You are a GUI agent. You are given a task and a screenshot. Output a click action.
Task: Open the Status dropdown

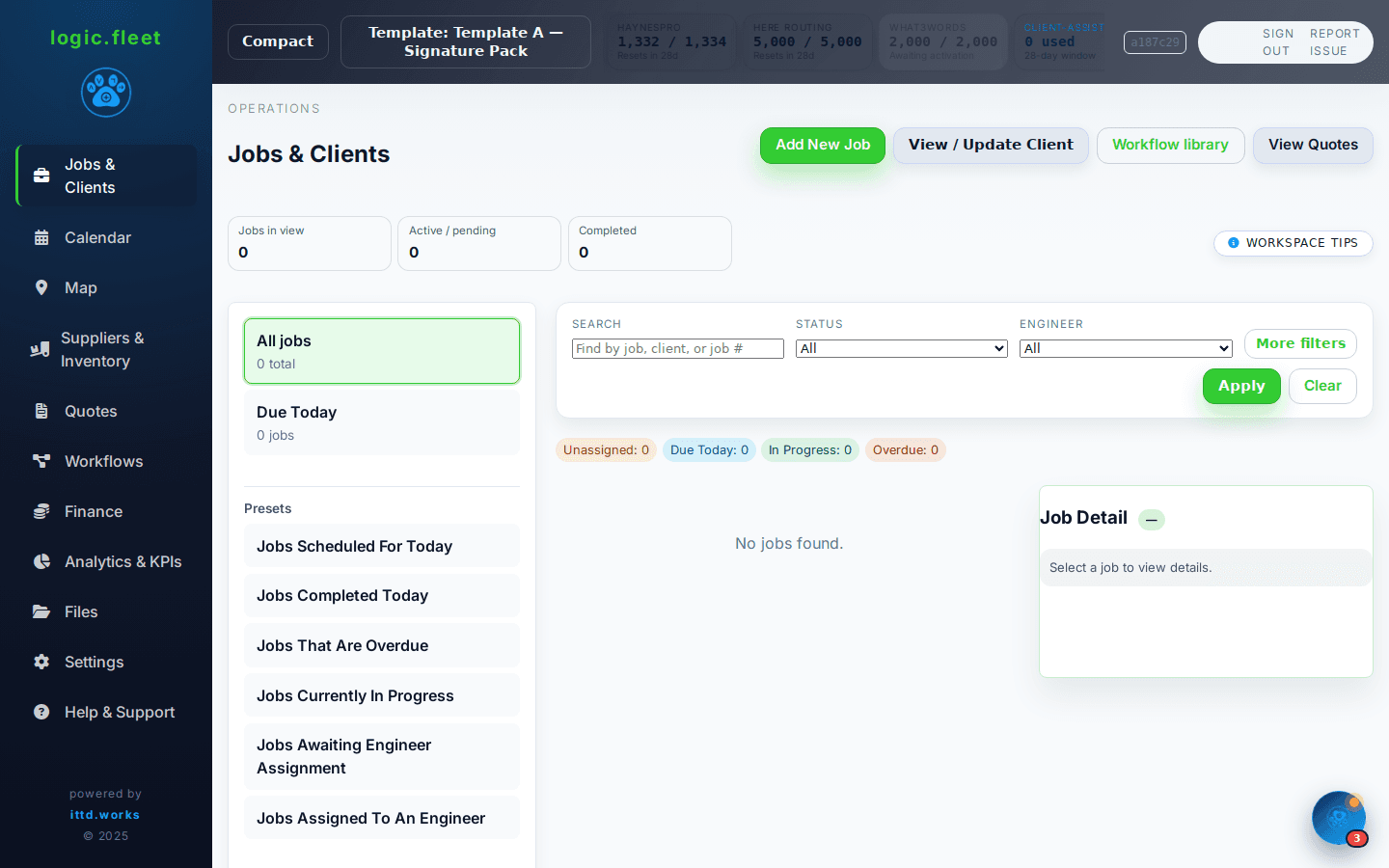901,348
